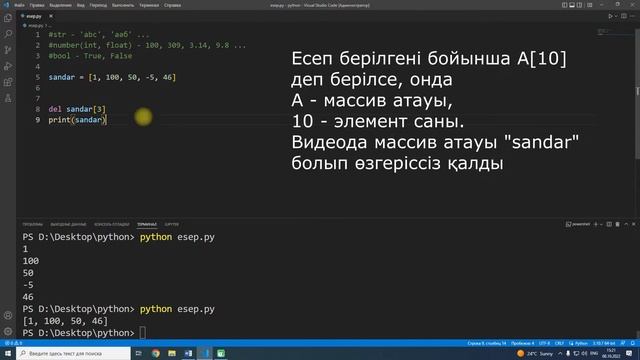This screenshot has width=640, height=360.
Task: Close the terminal panel
Action: [634, 224]
